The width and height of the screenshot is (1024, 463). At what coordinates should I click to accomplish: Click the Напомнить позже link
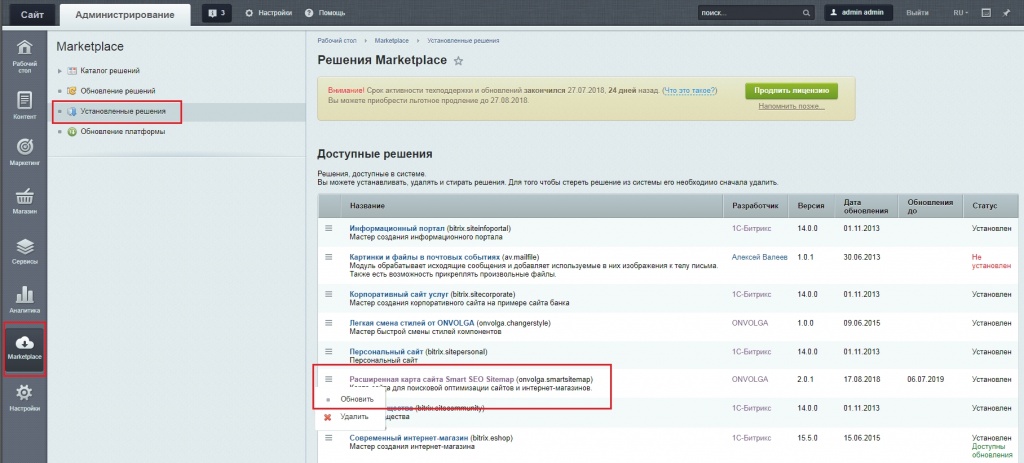(x=789, y=106)
